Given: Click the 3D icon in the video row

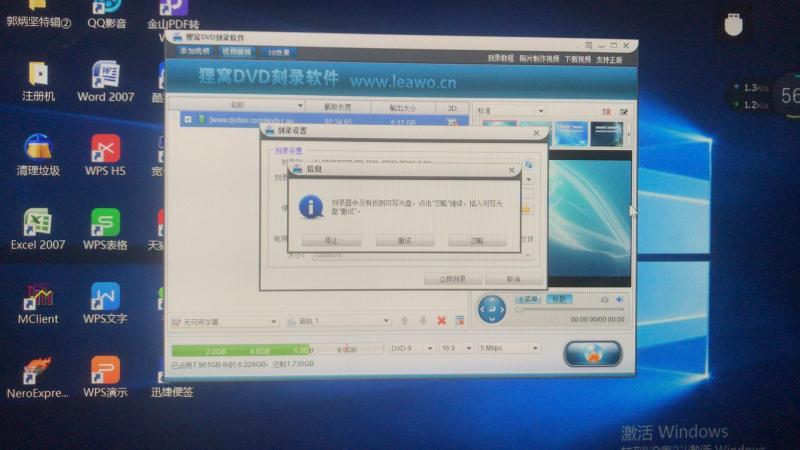Looking at the screenshot, I should 452,122.
